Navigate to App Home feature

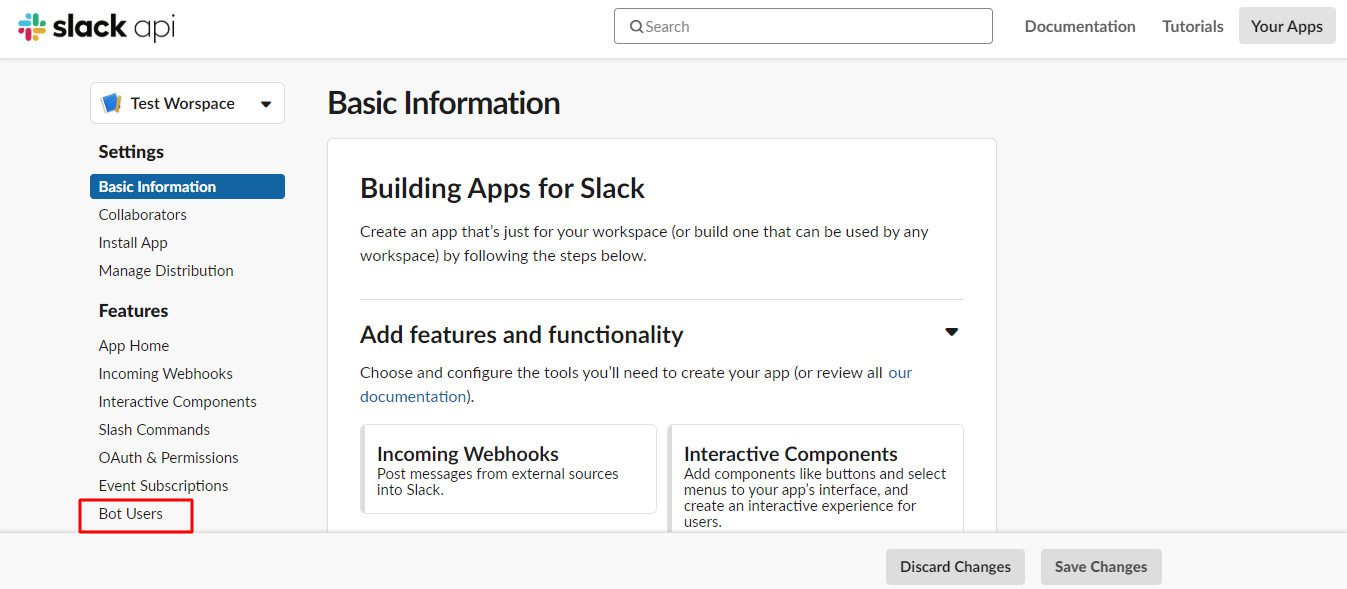pyautogui.click(x=134, y=346)
